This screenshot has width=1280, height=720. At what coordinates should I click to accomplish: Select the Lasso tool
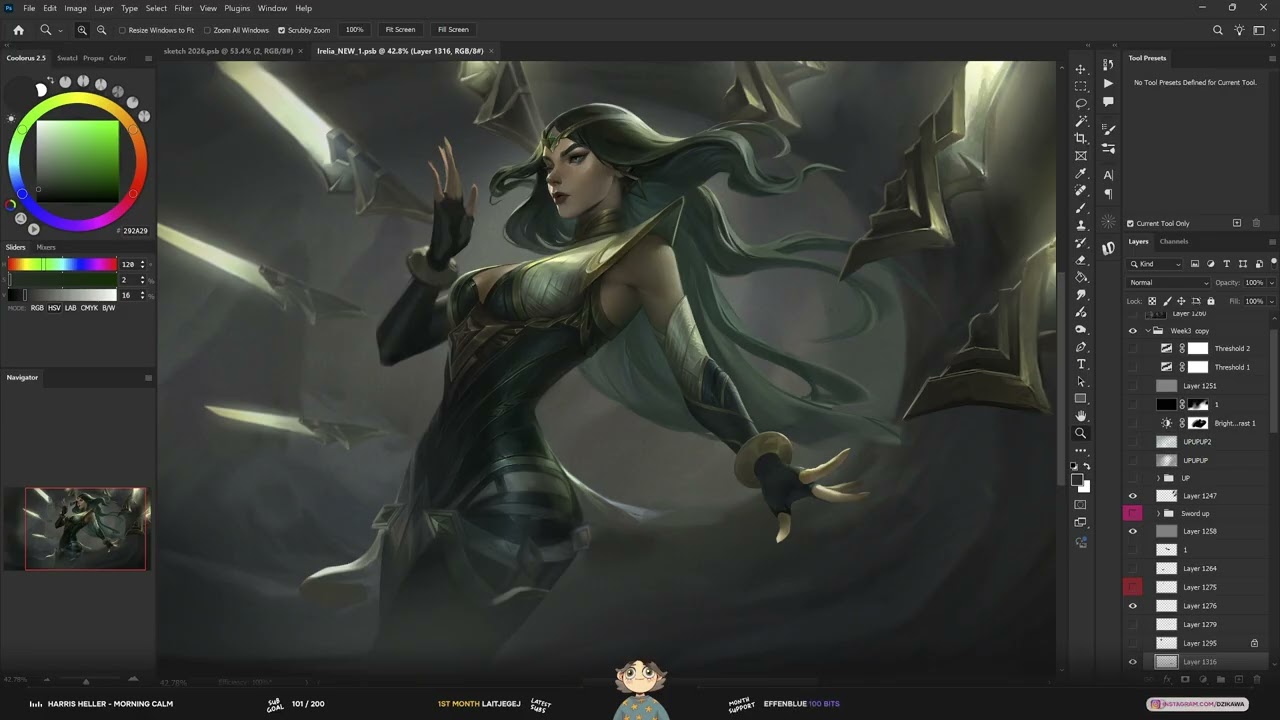1081,103
